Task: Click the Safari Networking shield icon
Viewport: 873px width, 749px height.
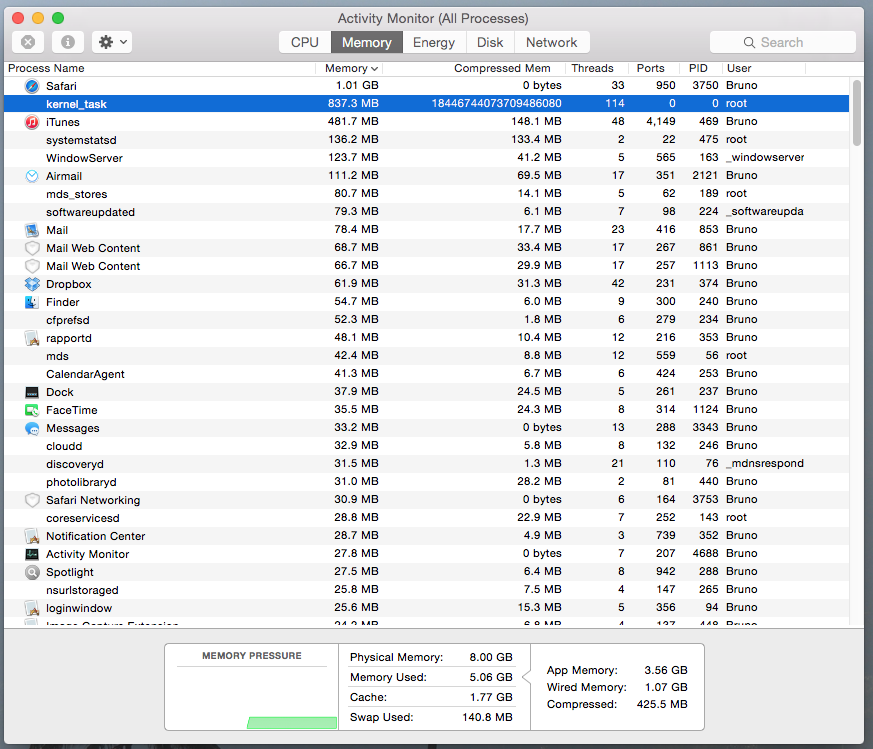Action: (x=32, y=500)
